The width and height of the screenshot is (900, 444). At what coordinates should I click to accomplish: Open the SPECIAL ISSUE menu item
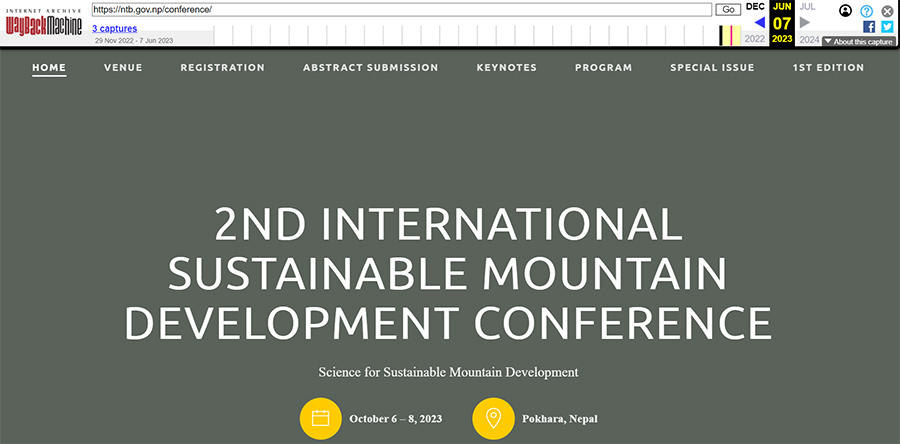pos(712,68)
